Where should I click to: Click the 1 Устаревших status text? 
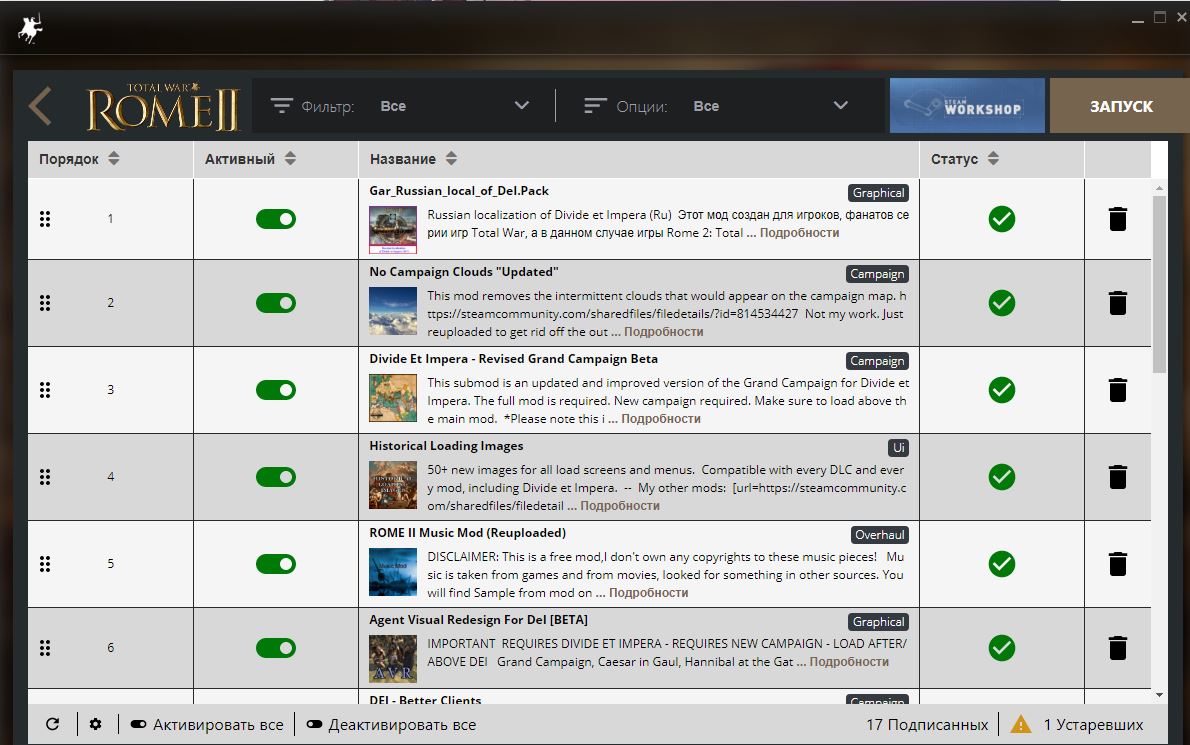pos(1093,725)
